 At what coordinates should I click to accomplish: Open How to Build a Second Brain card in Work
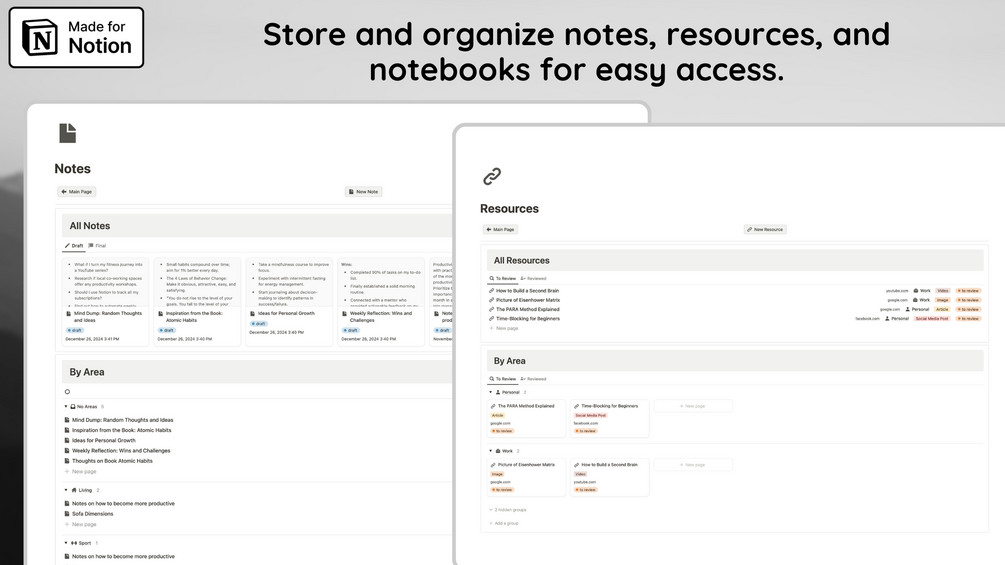610,477
